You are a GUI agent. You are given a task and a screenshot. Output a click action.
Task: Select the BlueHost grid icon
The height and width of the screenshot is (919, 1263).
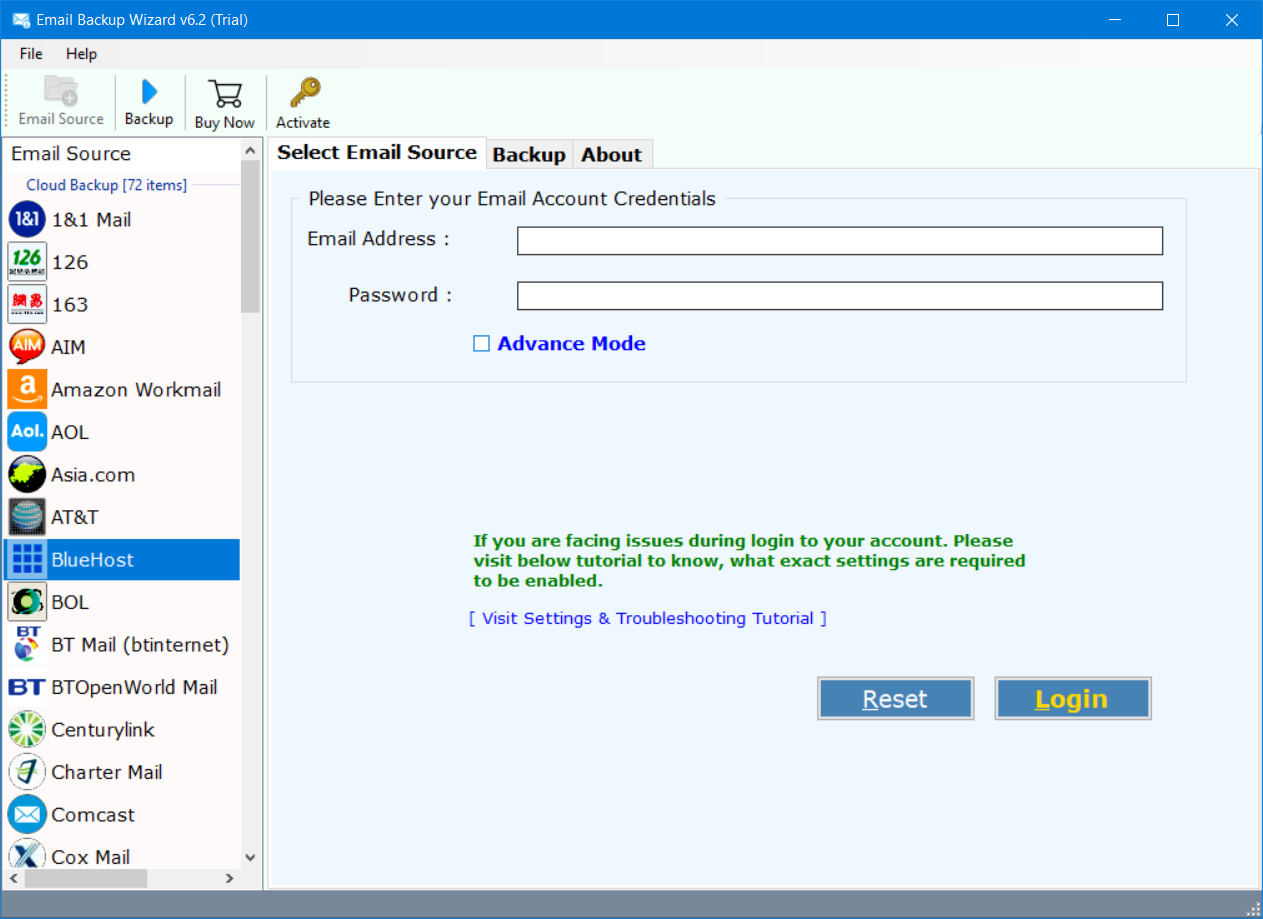[27, 560]
